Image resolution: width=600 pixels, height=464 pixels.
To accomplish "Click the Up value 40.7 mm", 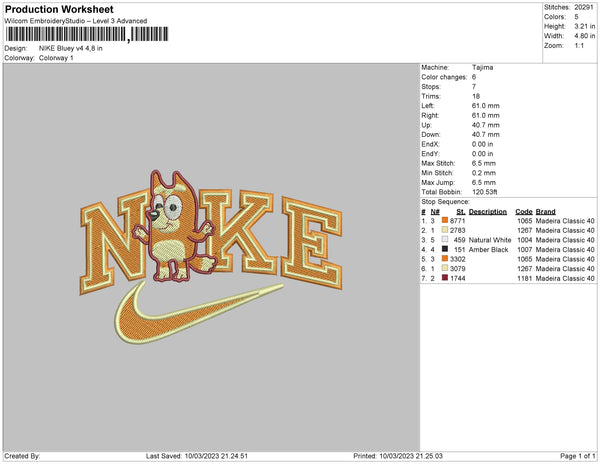I will pos(486,125).
